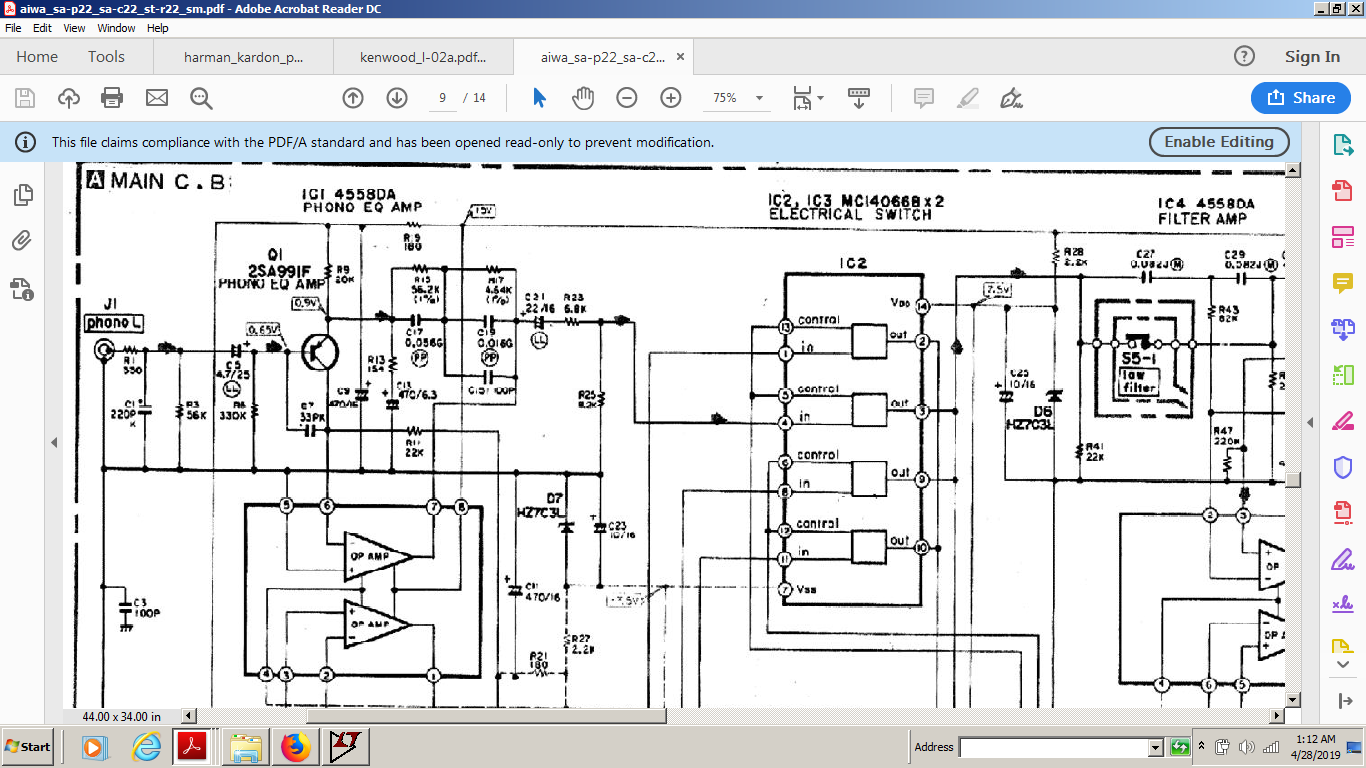
Task: Open the taskbar Address dropdown arrow
Action: pos(1155,747)
